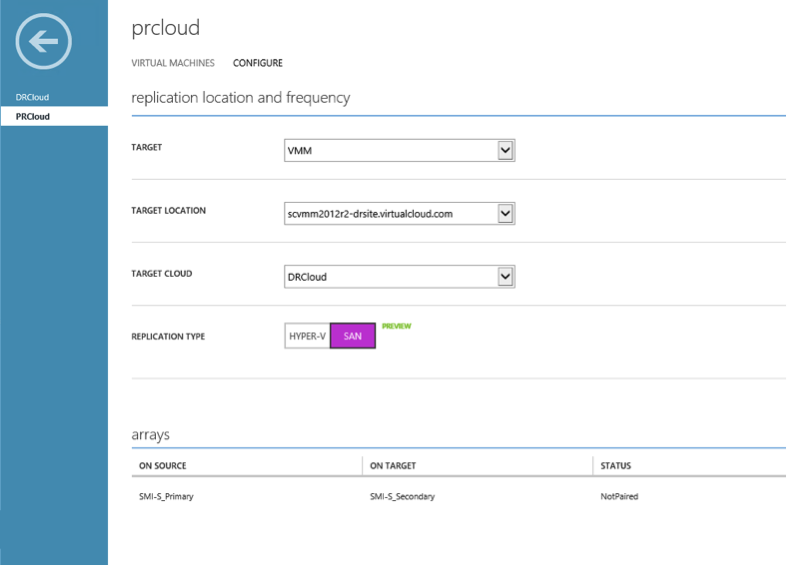
Task: Click the green PREVIEW label
Action: pyautogui.click(x=397, y=326)
